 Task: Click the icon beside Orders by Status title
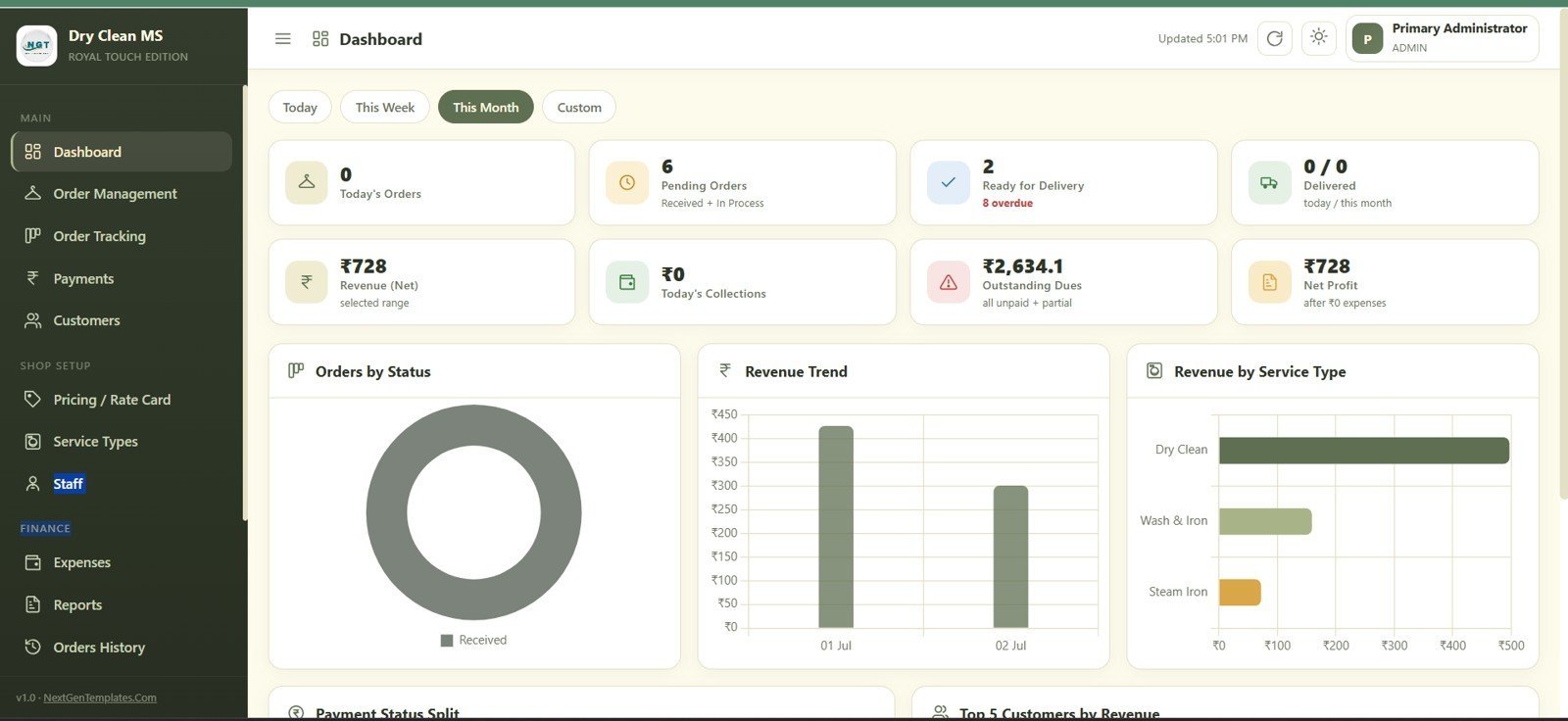(x=296, y=370)
